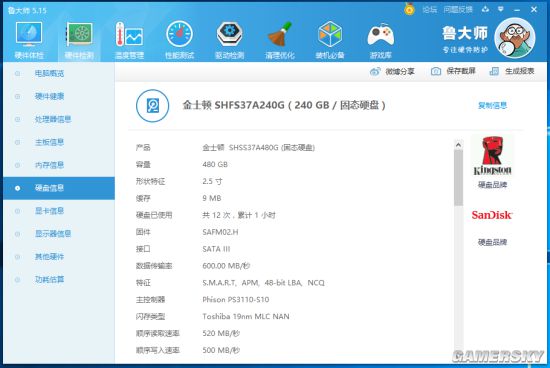This screenshot has width=550, height=368.
Task: Click the vertical scrollbar thumb
Action: tap(458, 178)
